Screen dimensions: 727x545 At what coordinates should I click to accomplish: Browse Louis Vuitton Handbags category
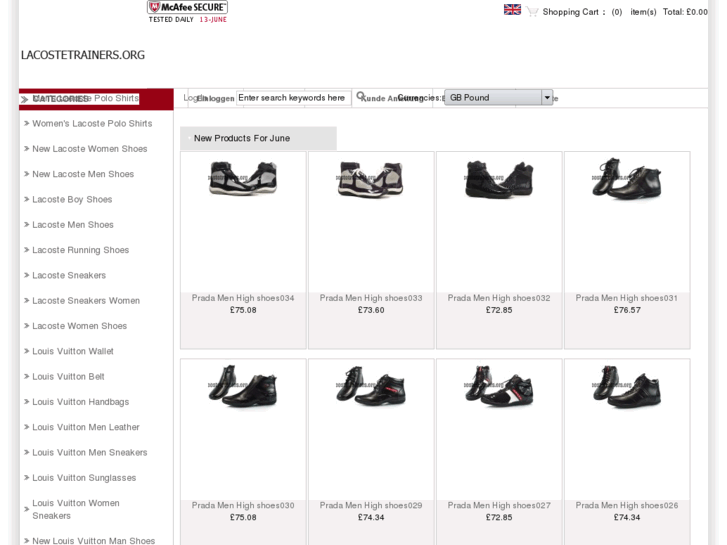pos(80,402)
